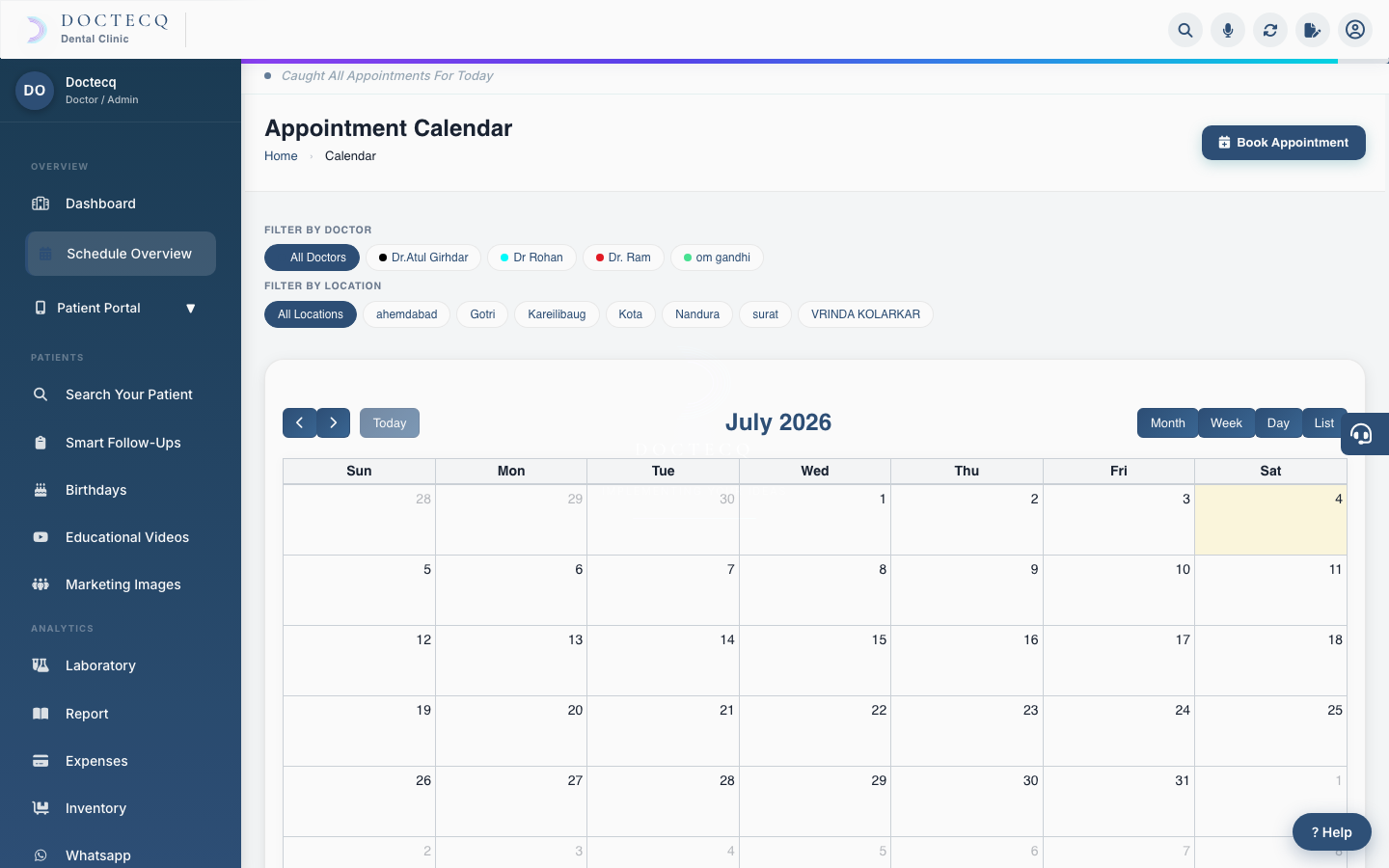Click the Birthdays cake icon
The height and width of the screenshot is (868, 1389).
tap(41, 490)
